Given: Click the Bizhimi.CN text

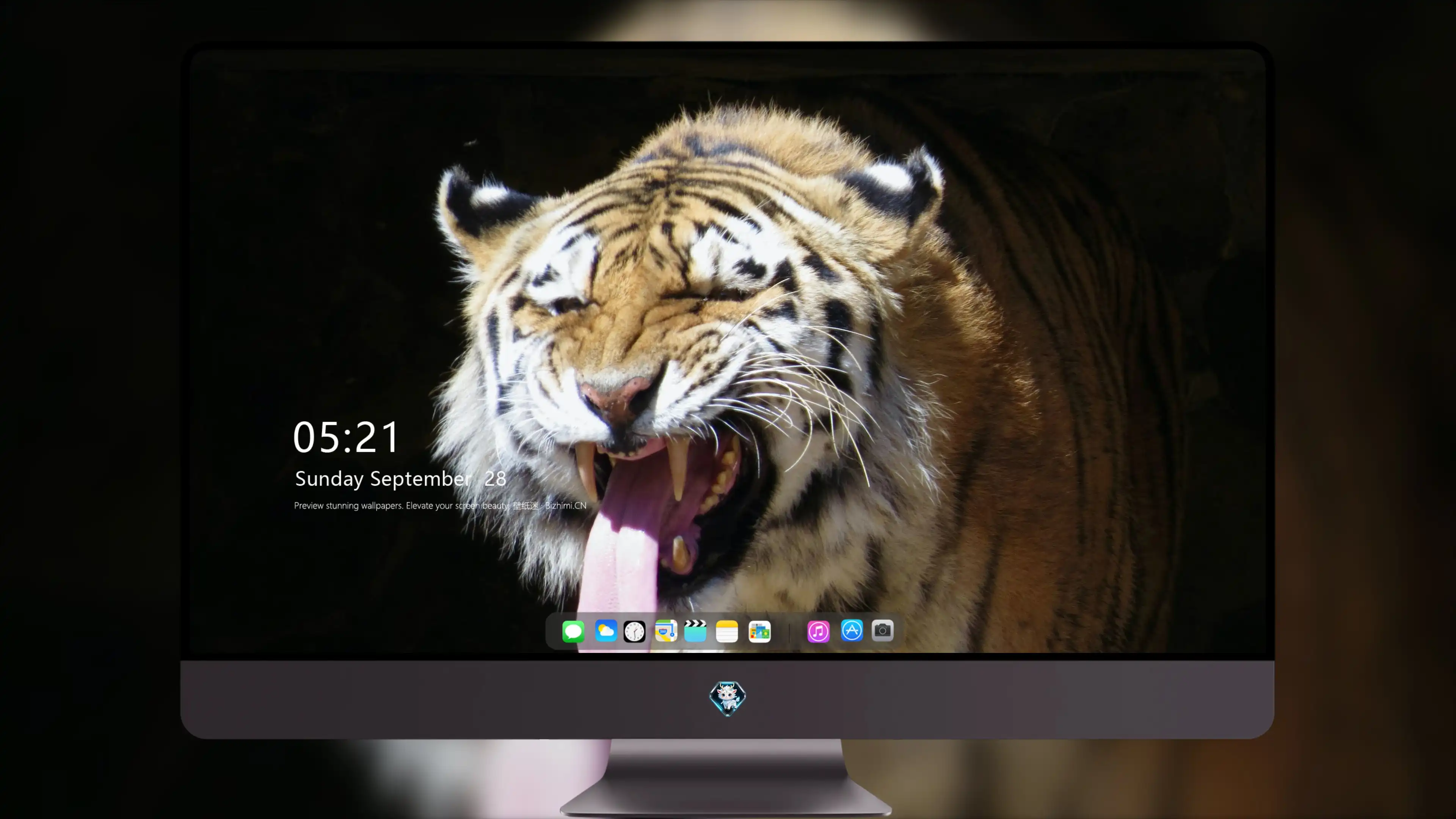Looking at the screenshot, I should (x=565, y=505).
